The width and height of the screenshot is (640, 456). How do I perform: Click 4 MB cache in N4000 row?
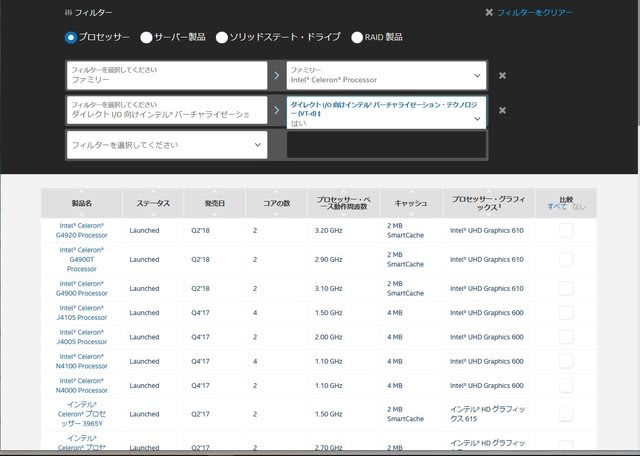coord(395,386)
